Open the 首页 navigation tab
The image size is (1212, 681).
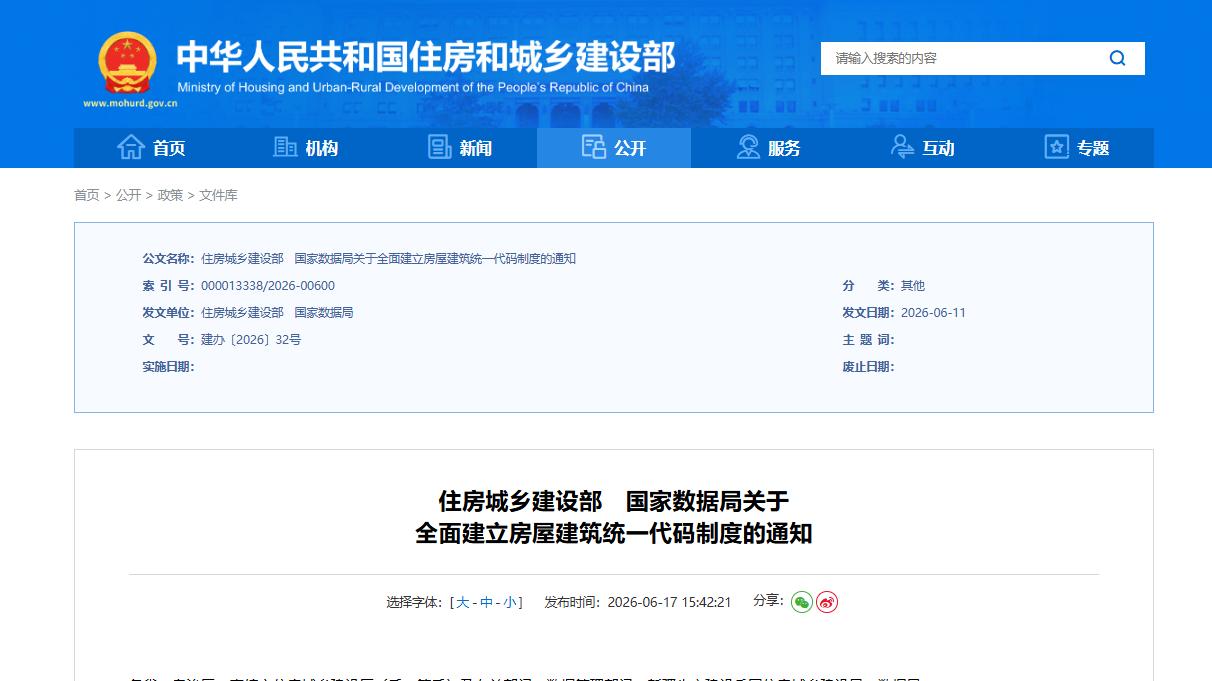tap(151, 148)
